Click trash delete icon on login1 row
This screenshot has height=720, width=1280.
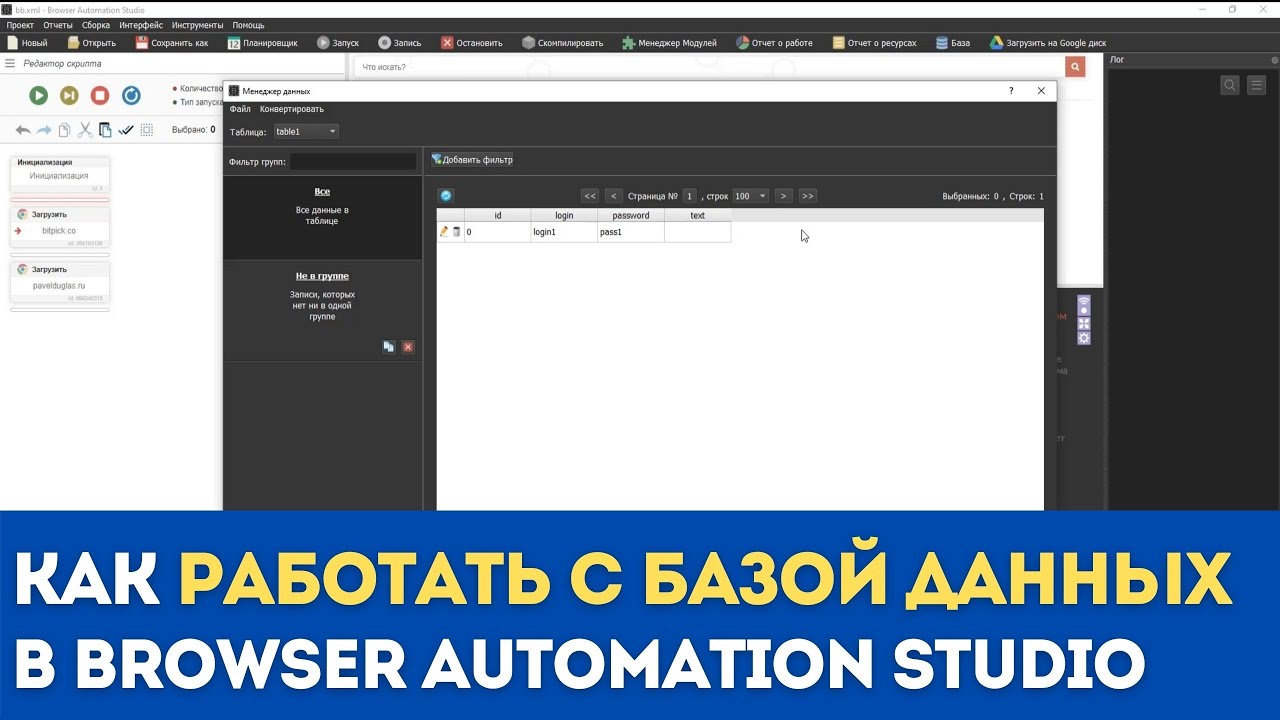(457, 232)
